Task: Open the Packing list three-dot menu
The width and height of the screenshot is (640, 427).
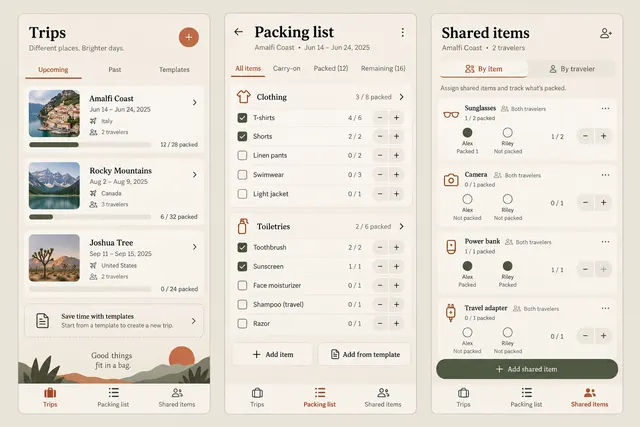Action: point(403,32)
